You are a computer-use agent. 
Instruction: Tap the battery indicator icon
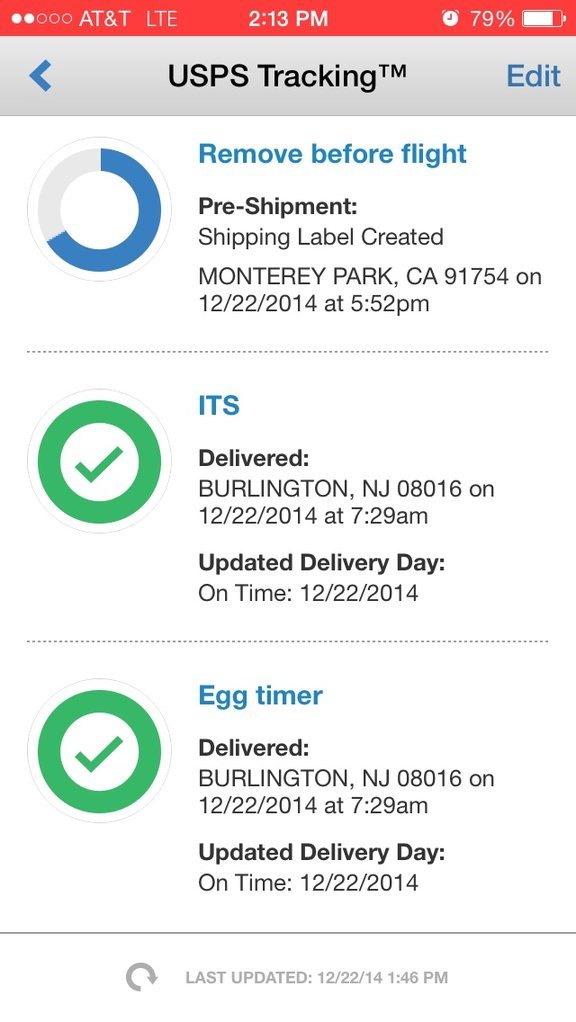point(544,18)
